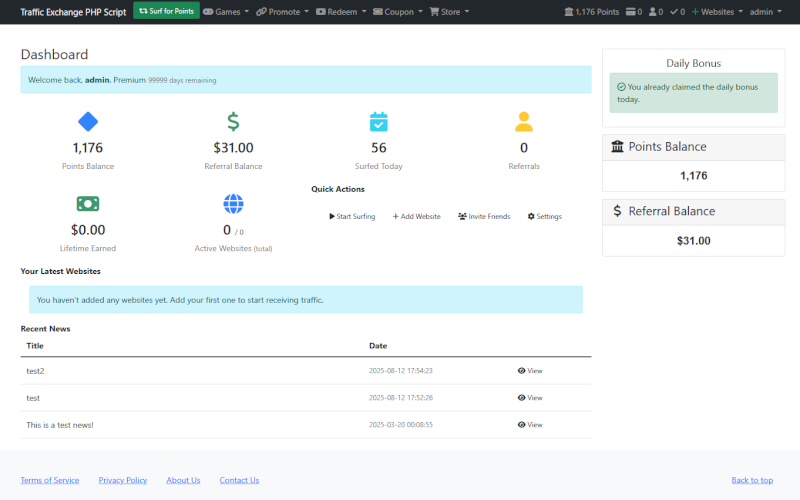Click the checkmark count icon in navbar
This screenshot has height=500, width=800.
point(676,12)
